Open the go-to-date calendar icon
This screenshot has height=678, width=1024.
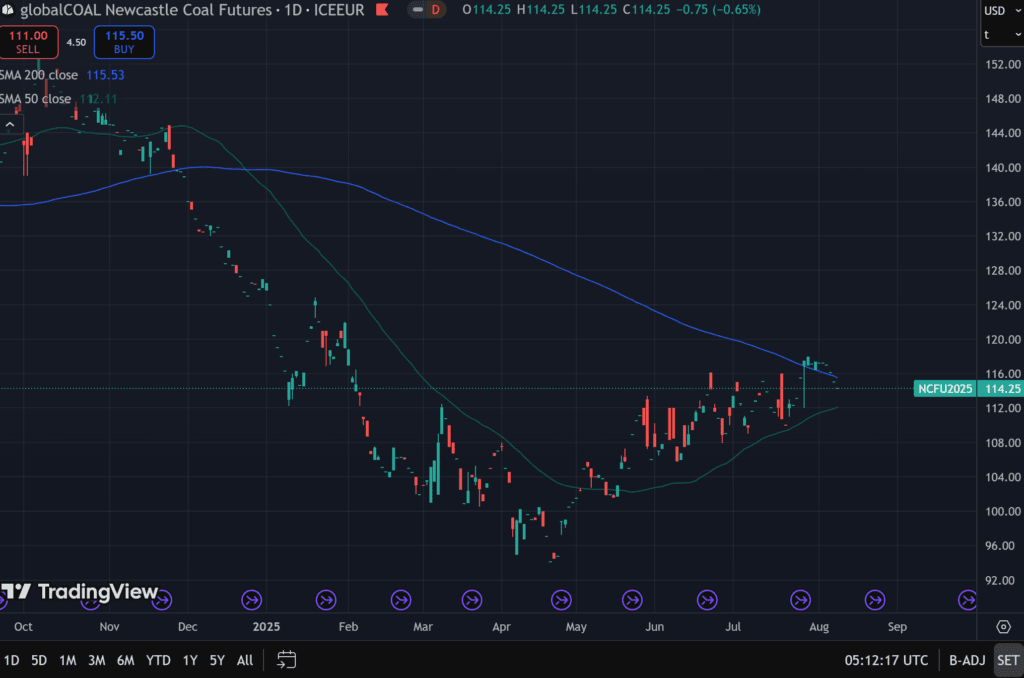pyautogui.click(x=286, y=660)
